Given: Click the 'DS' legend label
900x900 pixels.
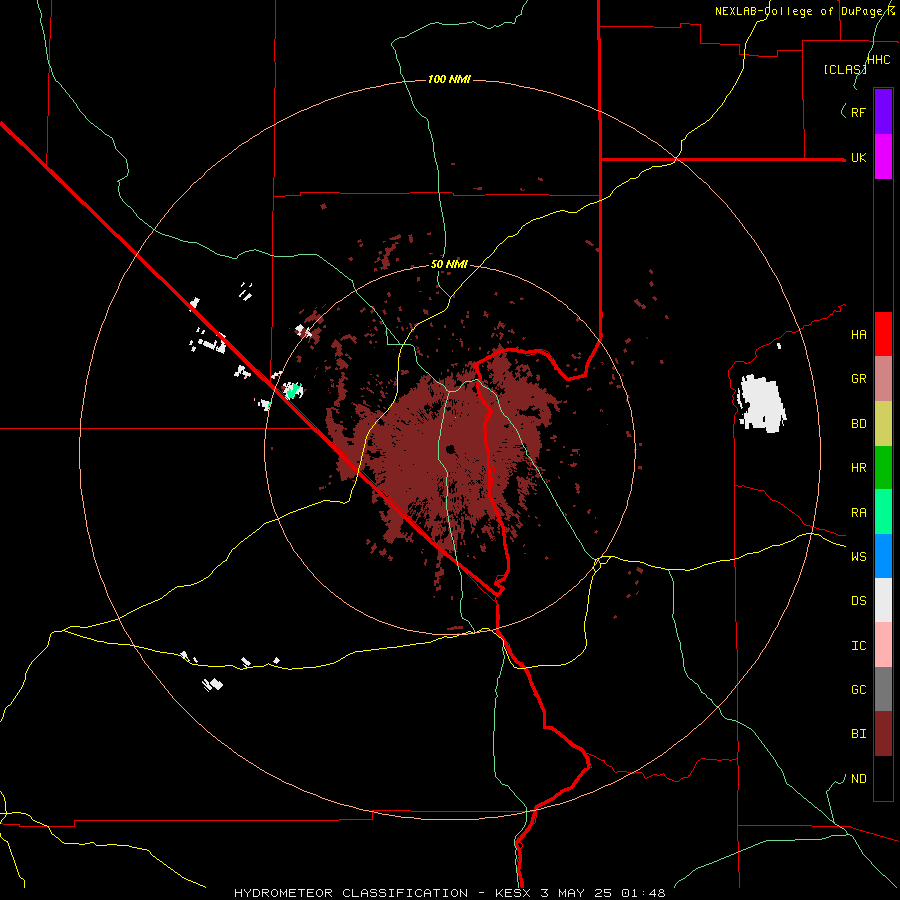Looking at the screenshot, I should point(859,601).
